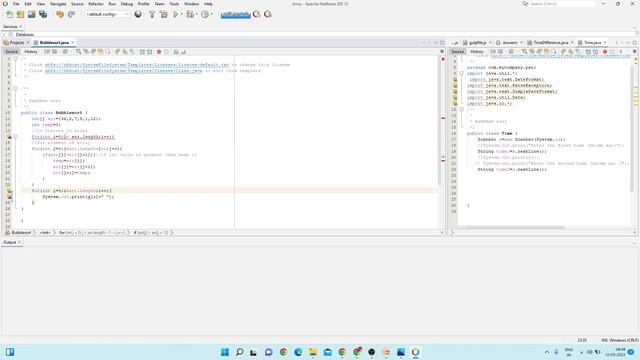Click Stop Macro Recording icon in Bubblesort toolbar
The width and height of the screenshot is (640, 360).
(x=167, y=52)
